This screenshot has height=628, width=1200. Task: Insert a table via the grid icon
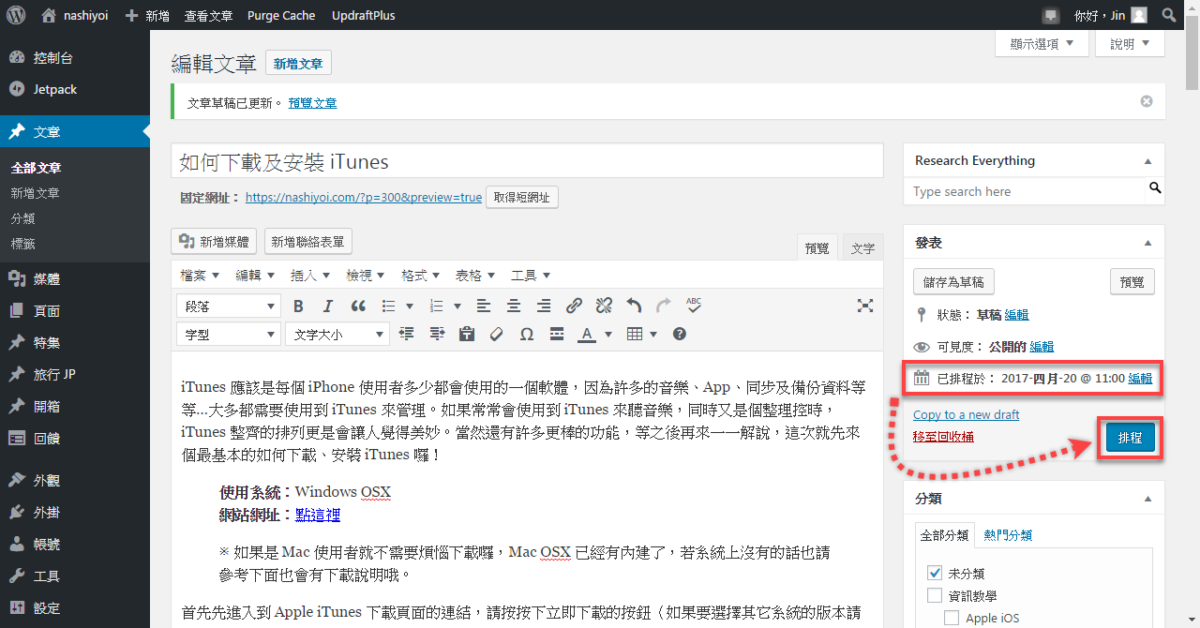point(634,334)
